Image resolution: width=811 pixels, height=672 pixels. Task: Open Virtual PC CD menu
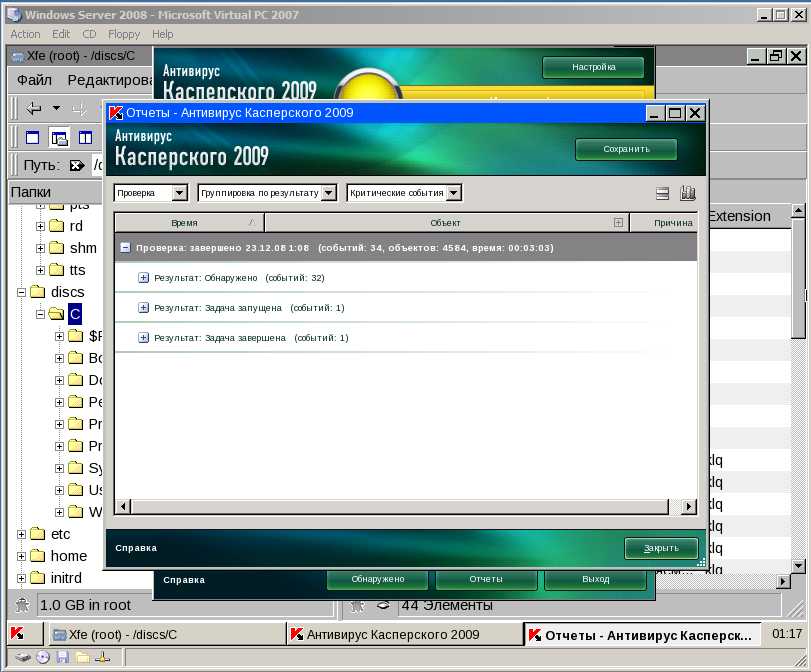pyautogui.click(x=89, y=34)
